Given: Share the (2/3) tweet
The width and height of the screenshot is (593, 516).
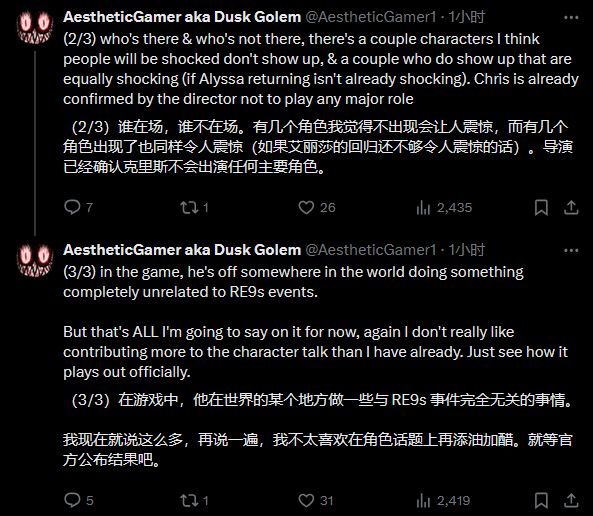Looking at the screenshot, I should (x=571, y=207).
